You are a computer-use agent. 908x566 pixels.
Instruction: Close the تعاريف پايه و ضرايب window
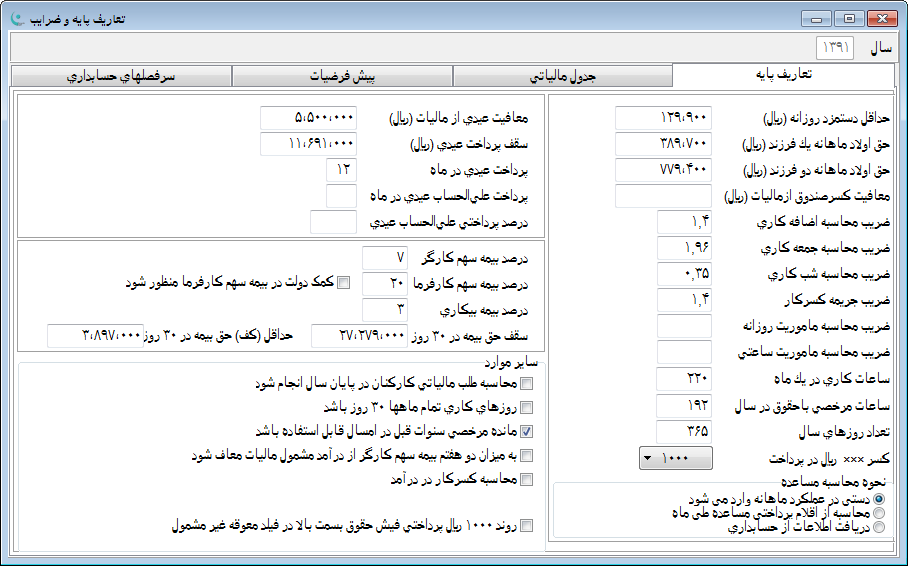[881, 17]
